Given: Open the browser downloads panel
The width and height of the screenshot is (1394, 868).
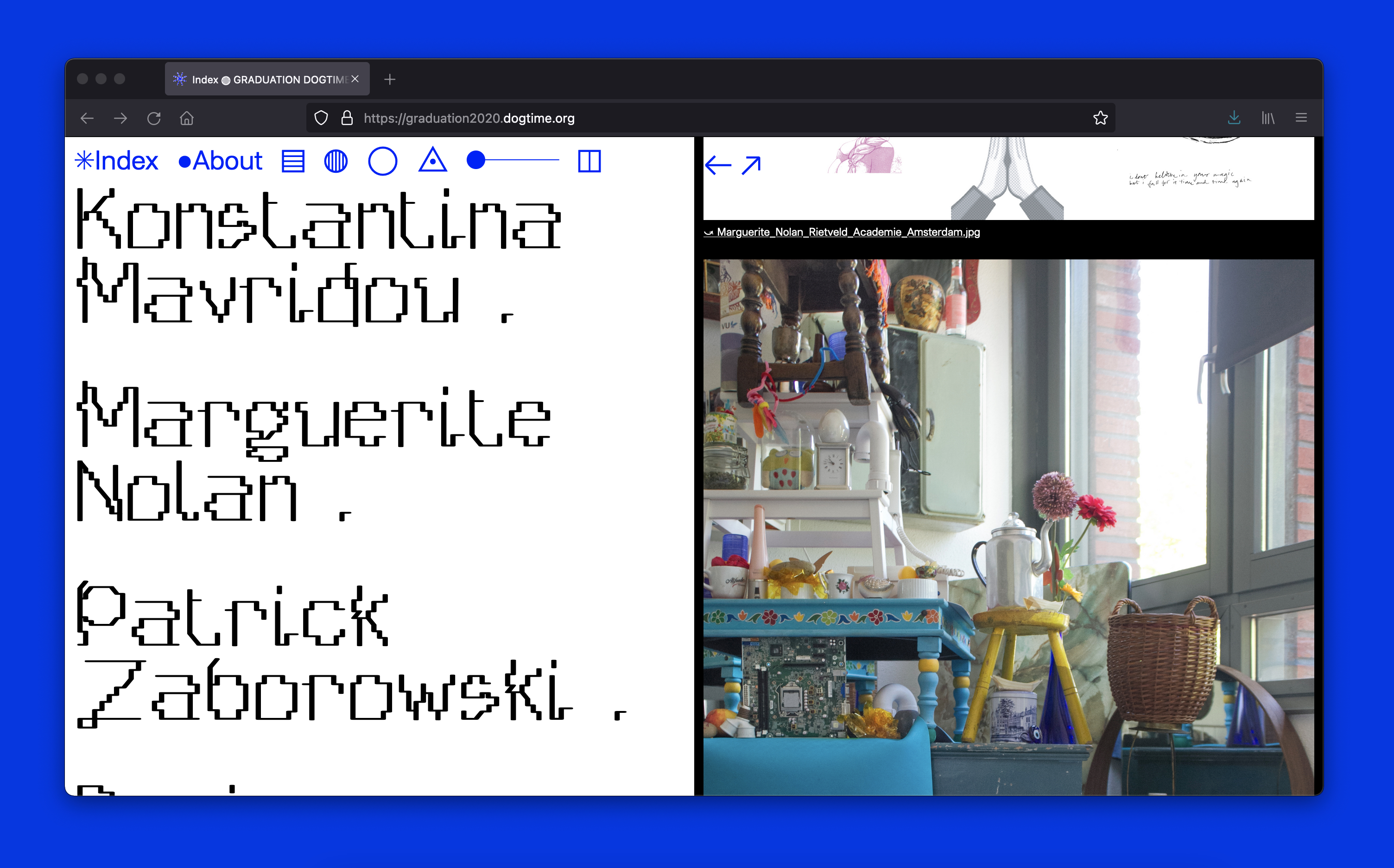Looking at the screenshot, I should tap(1234, 118).
